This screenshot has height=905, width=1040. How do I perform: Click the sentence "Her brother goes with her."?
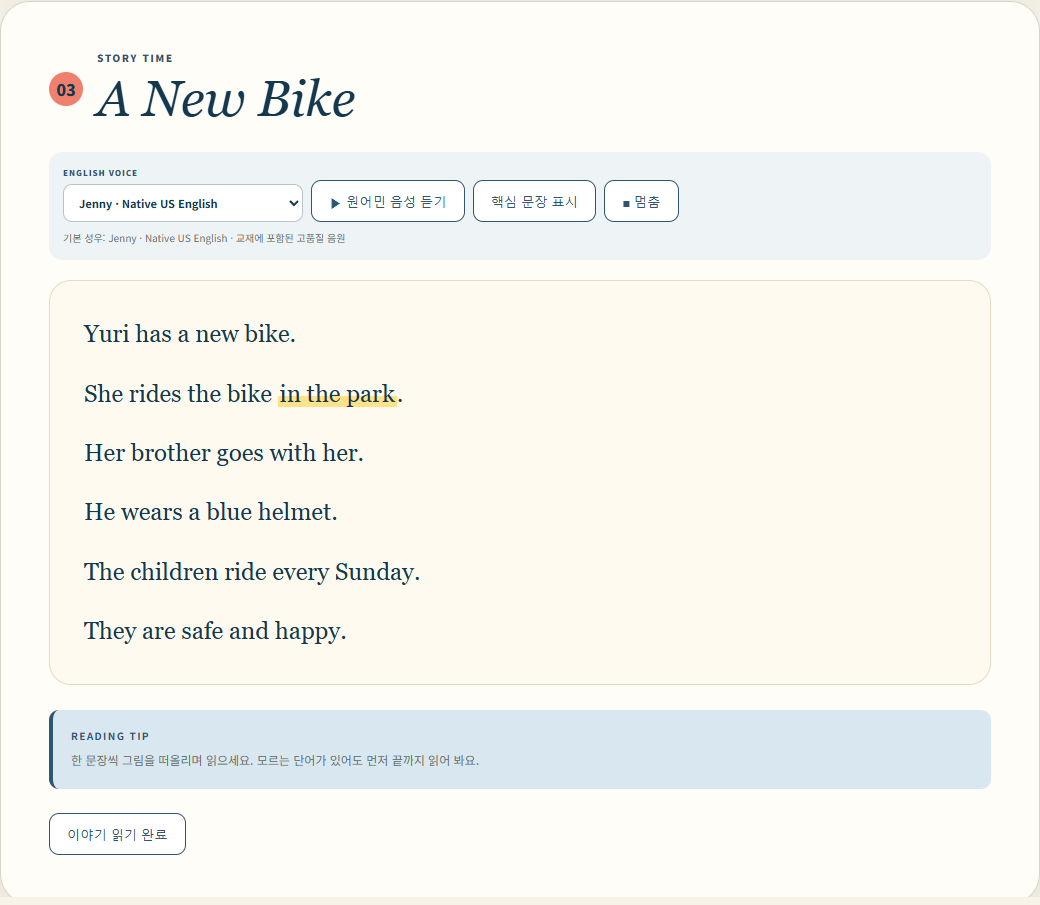point(224,453)
